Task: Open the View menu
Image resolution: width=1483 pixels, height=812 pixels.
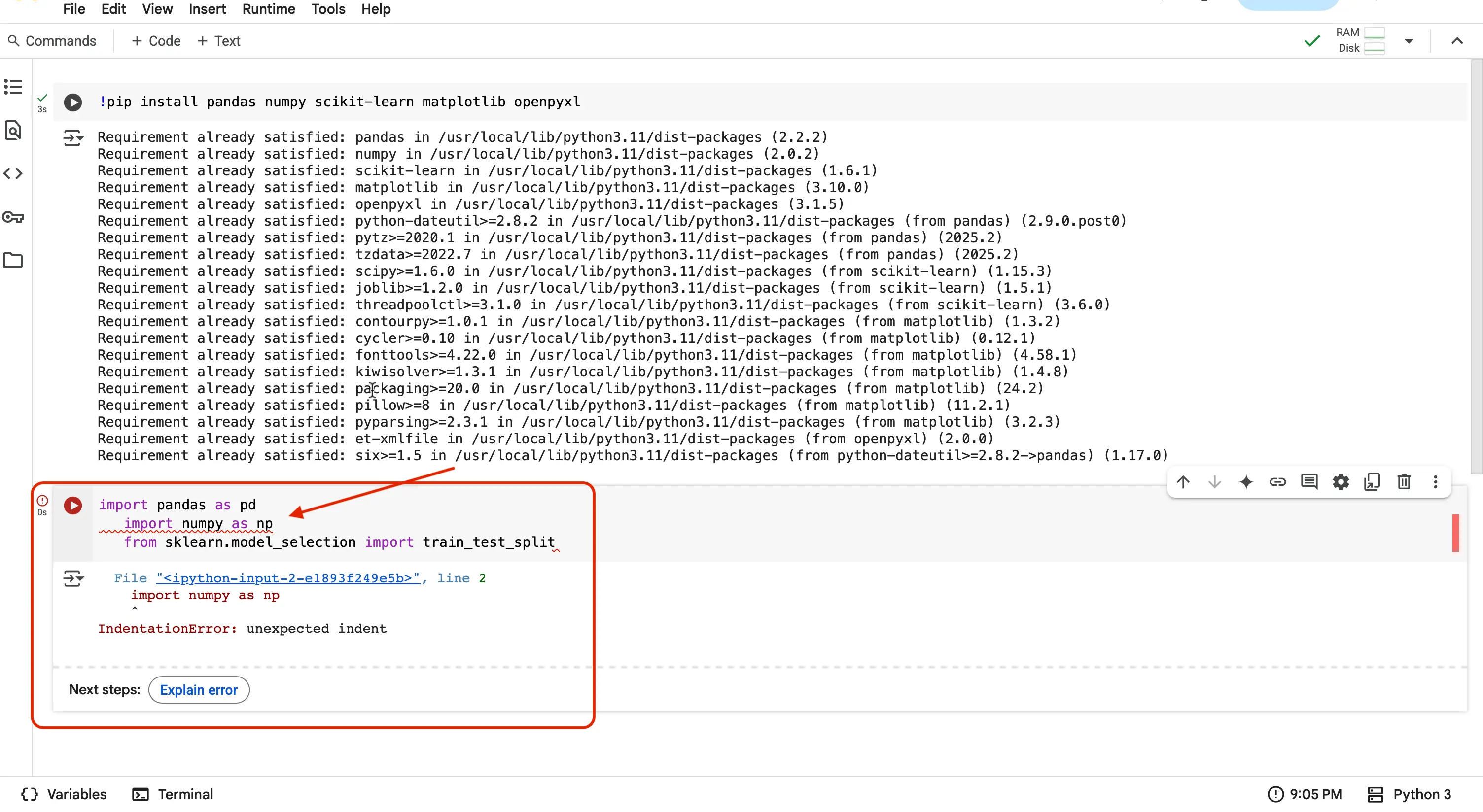Action: point(157,9)
